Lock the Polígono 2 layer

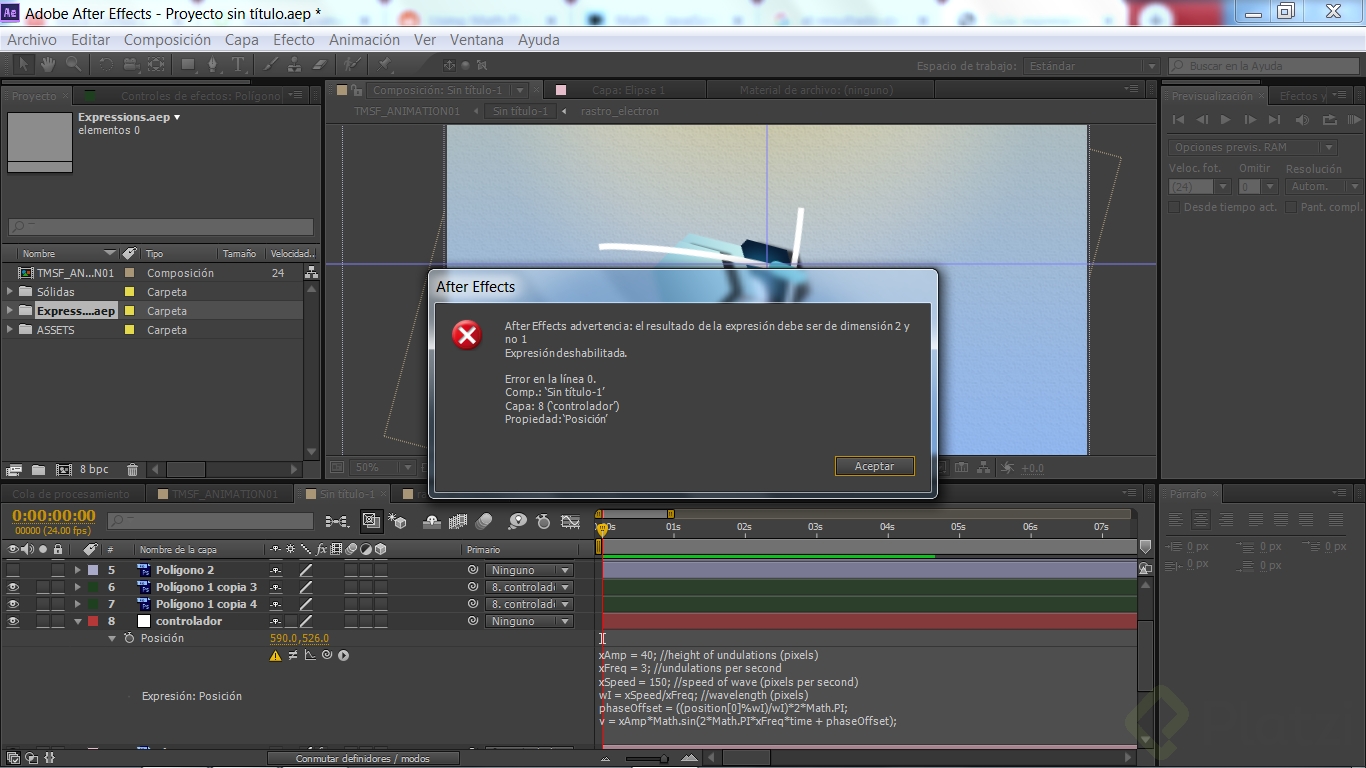58,570
